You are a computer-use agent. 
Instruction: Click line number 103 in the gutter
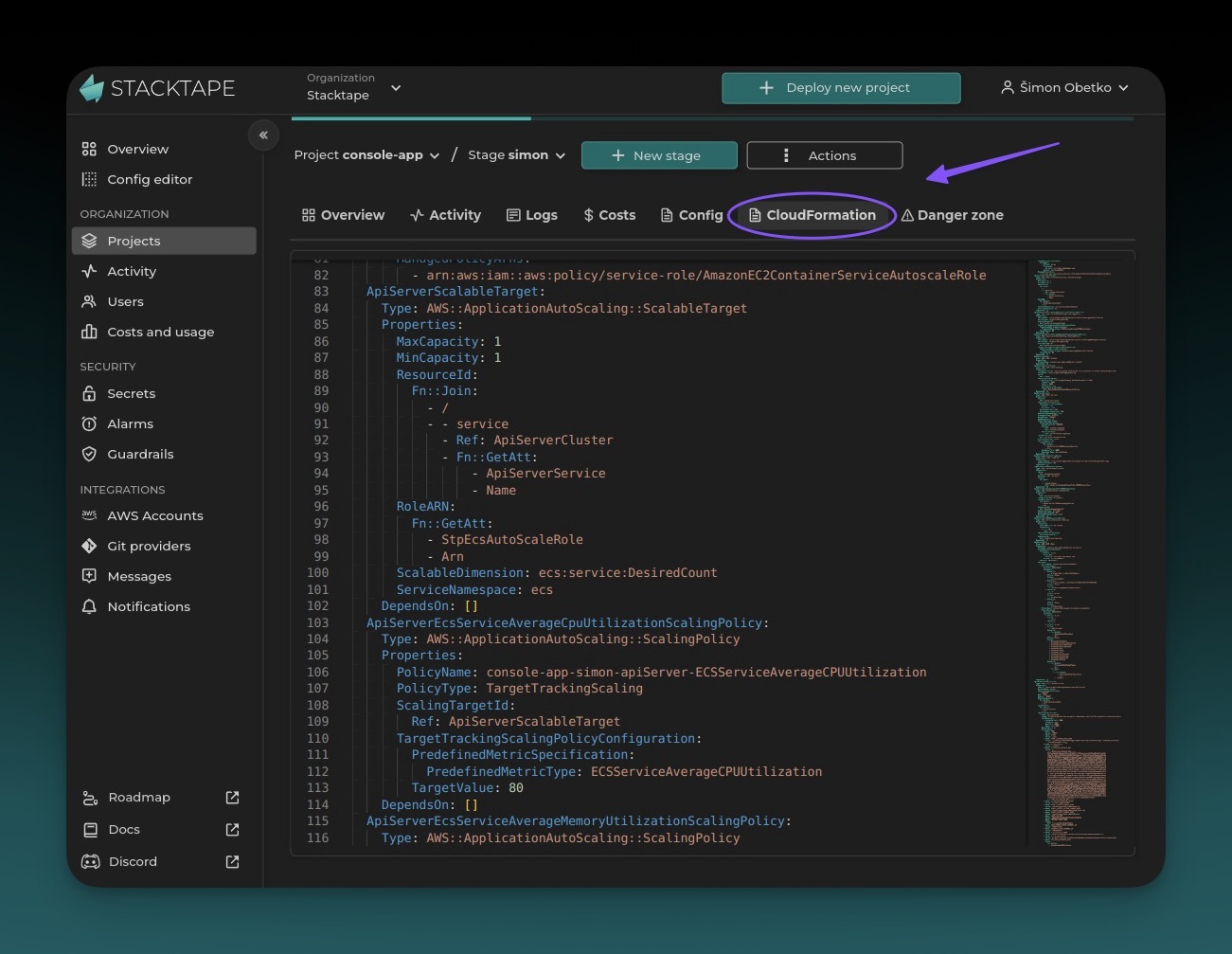pyautogui.click(x=317, y=622)
